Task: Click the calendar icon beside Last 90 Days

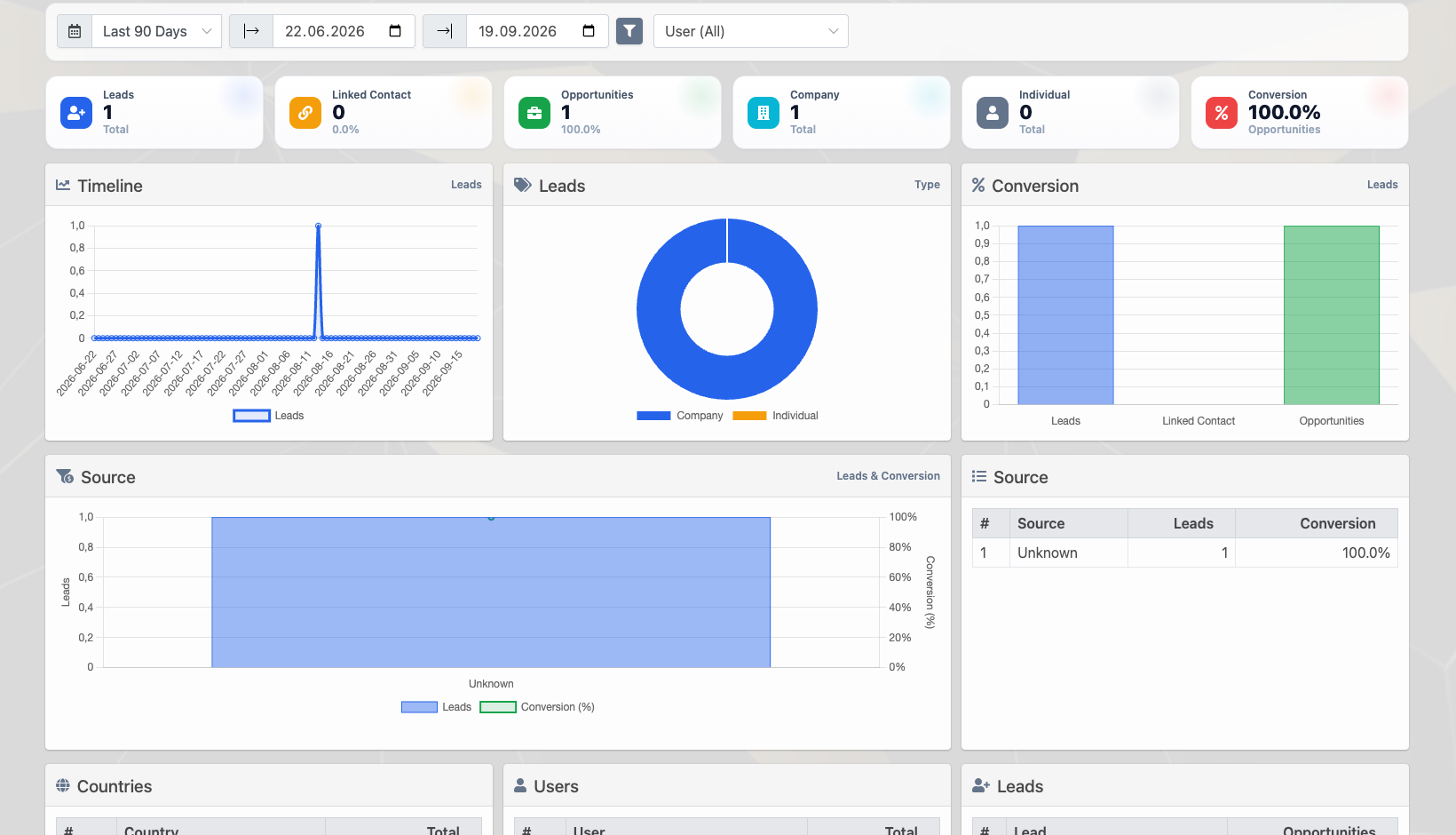Action: click(75, 31)
